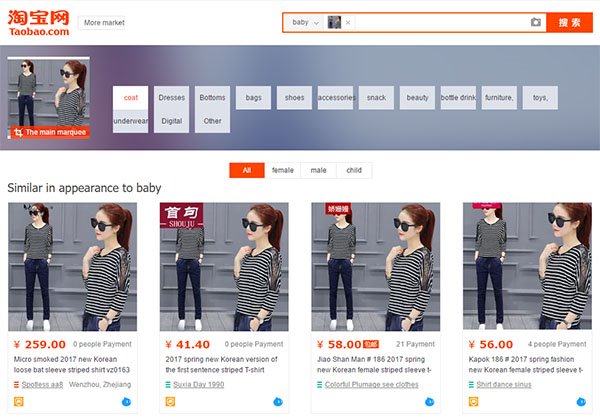
Task: Click the Taobao logo
Action: (x=38, y=20)
